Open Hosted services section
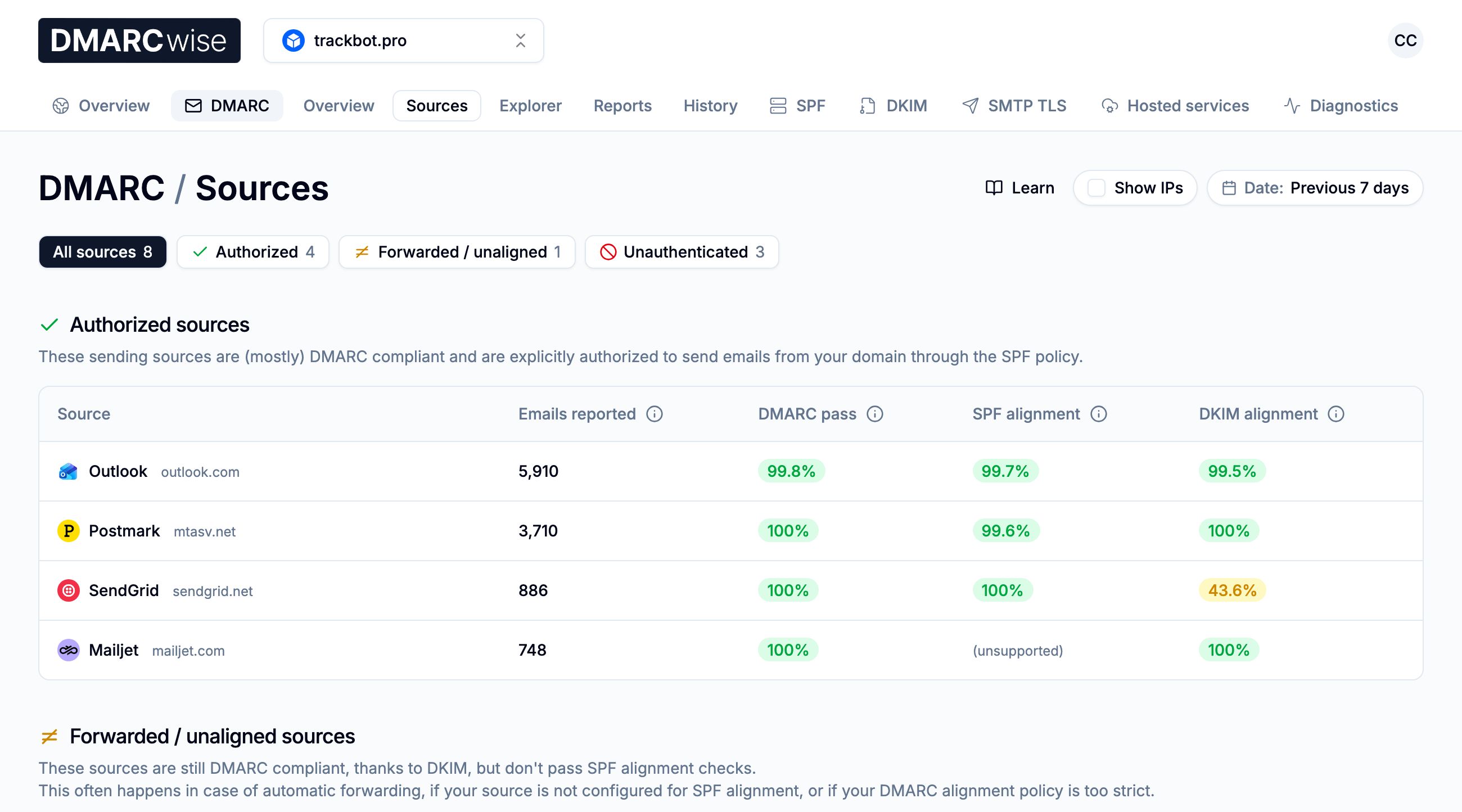This screenshot has width=1462, height=812. click(1175, 106)
